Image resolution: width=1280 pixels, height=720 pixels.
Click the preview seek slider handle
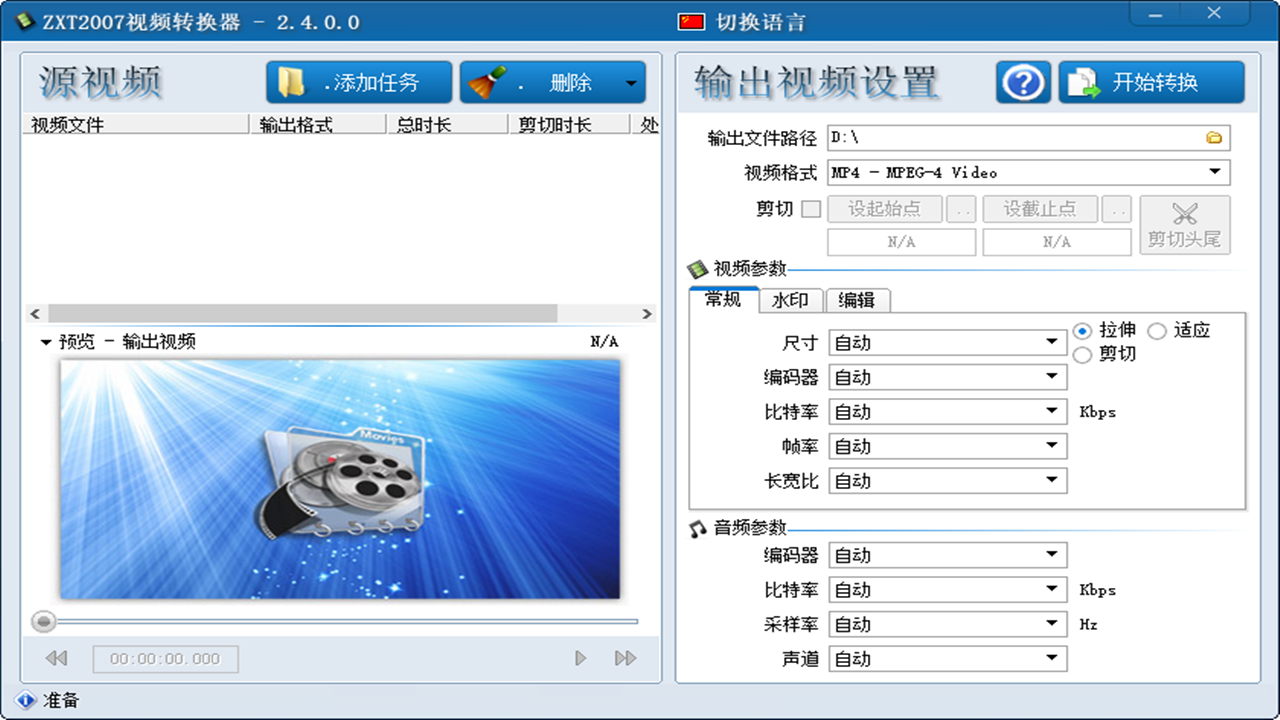(x=44, y=622)
